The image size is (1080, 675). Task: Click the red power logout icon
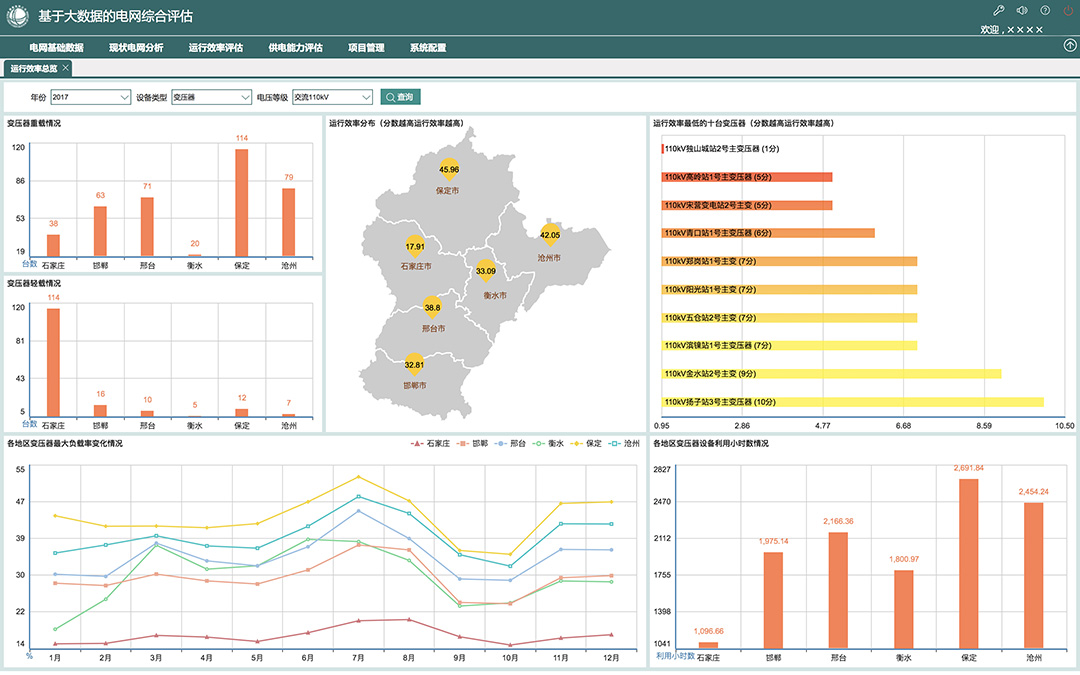coord(1068,10)
